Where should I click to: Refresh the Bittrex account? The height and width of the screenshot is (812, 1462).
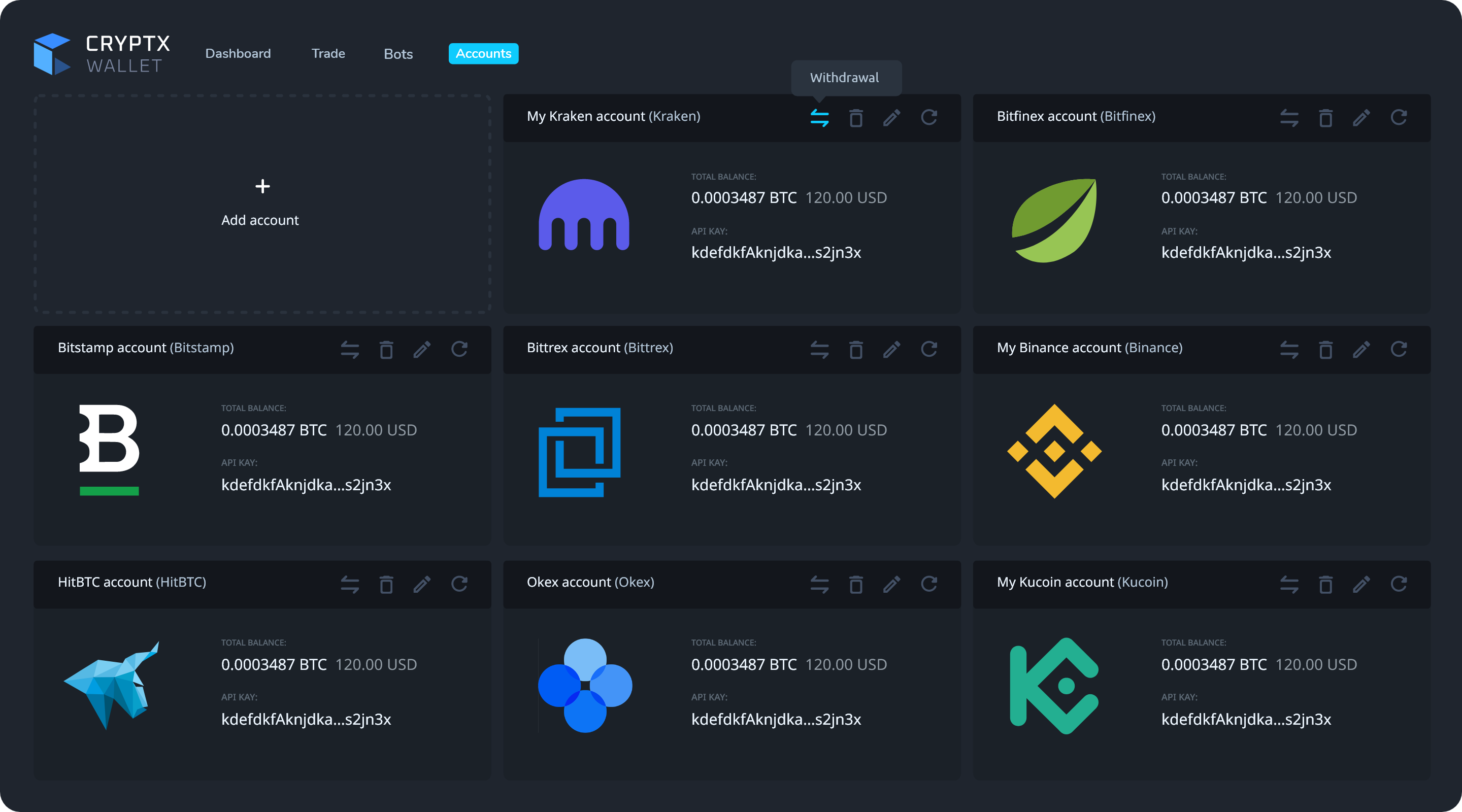(929, 349)
